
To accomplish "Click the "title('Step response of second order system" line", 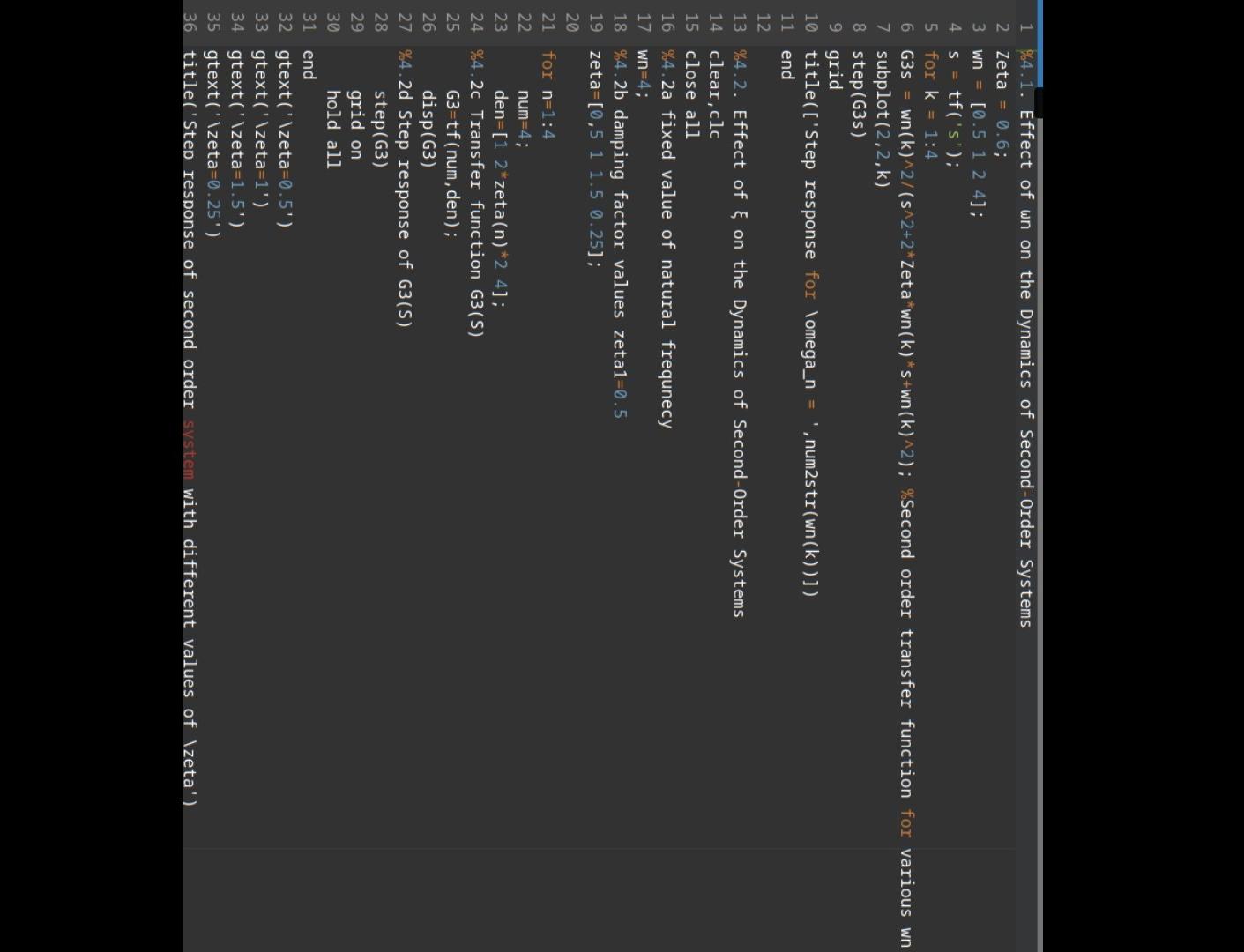I will (x=190, y=428).
